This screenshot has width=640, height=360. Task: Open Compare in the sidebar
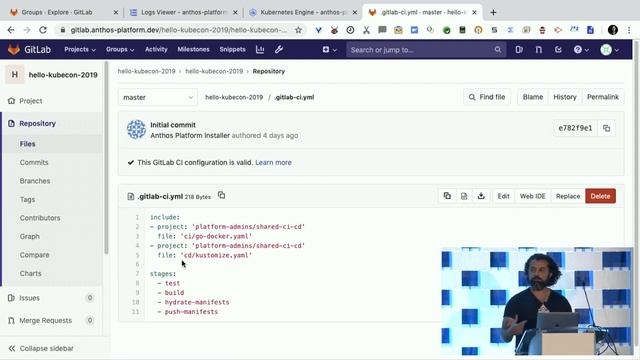tap(34, 255)
